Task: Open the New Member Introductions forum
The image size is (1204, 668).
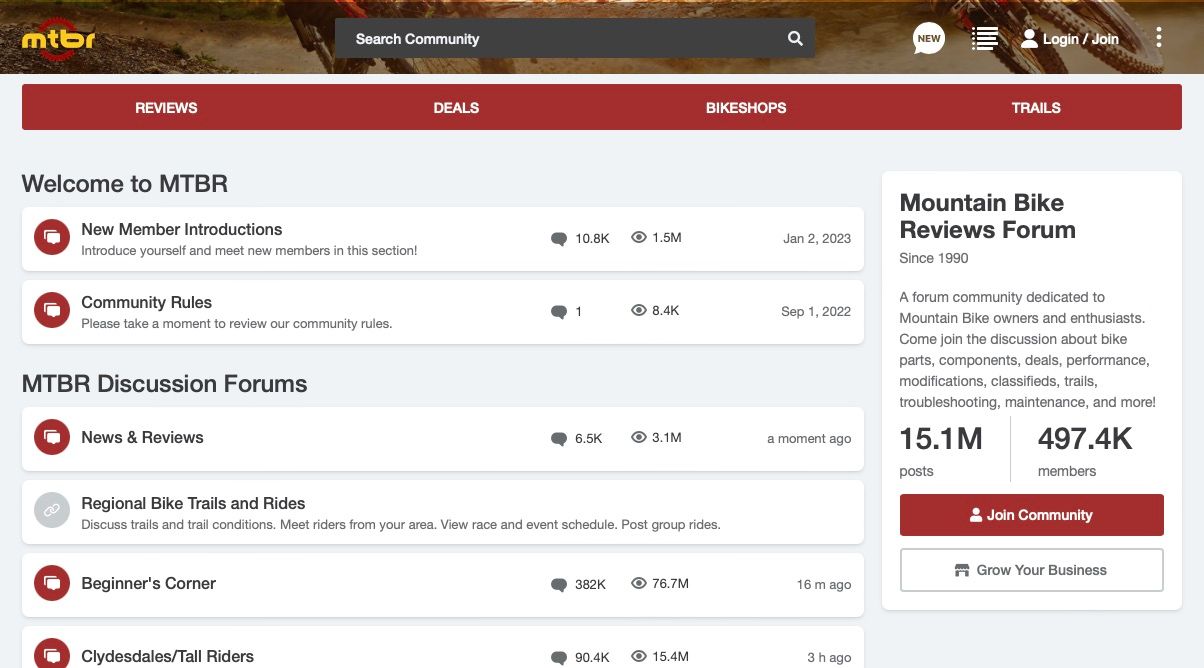Action: click(x=182, y=229)
